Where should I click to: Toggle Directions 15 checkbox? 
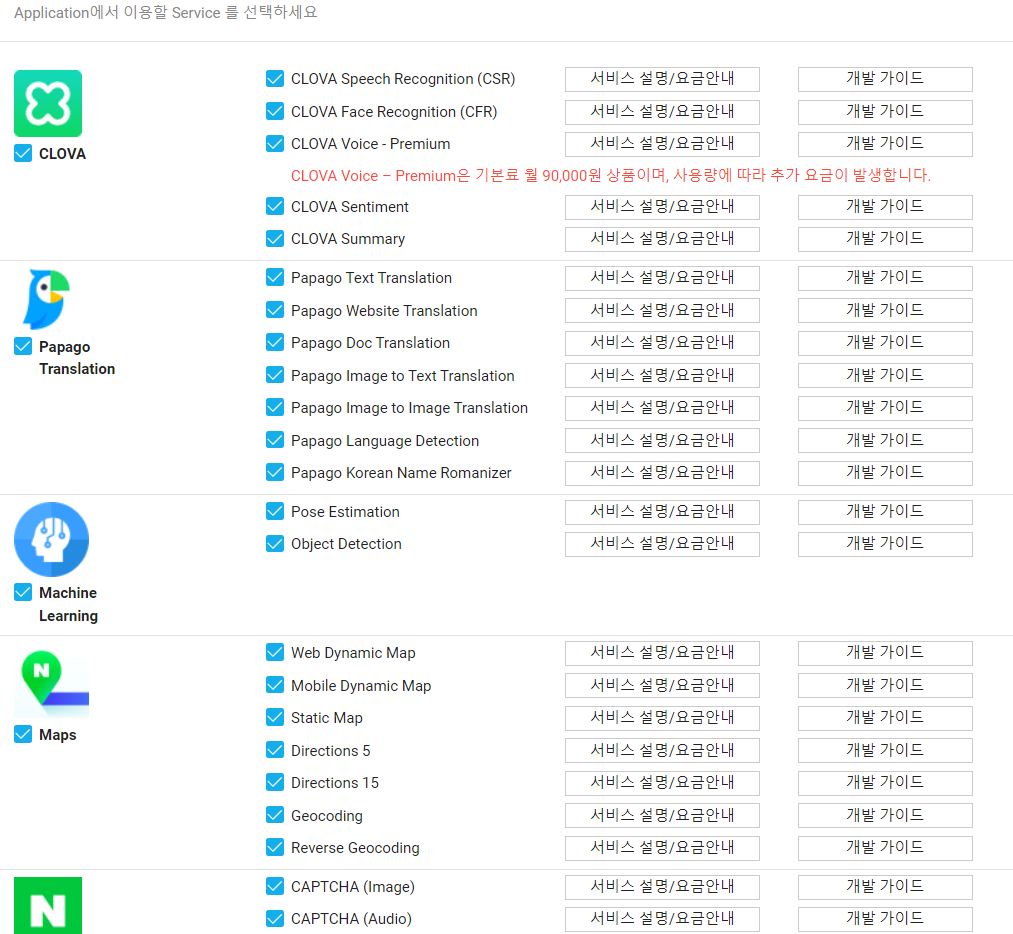point(275,782)
